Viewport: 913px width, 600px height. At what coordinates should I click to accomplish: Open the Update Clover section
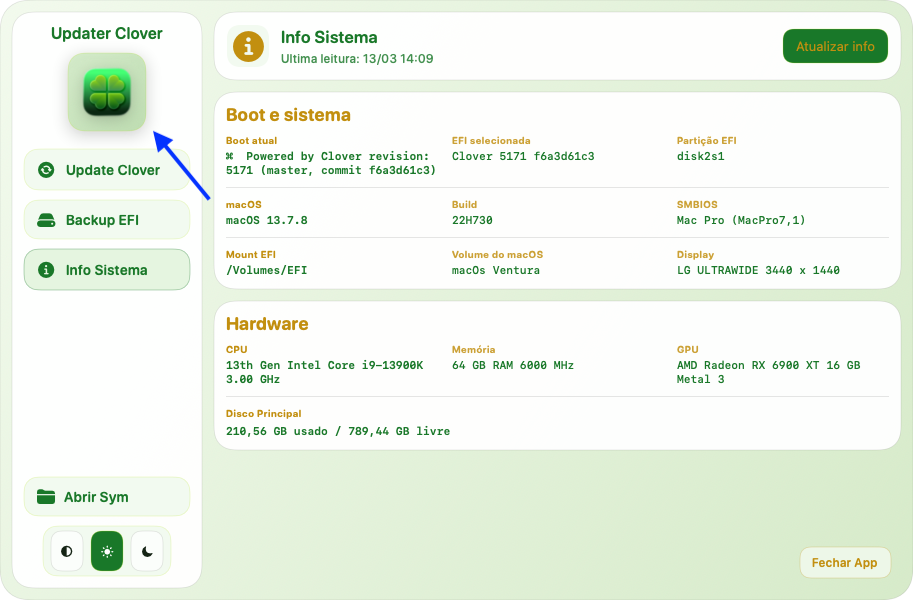(107, 170)
